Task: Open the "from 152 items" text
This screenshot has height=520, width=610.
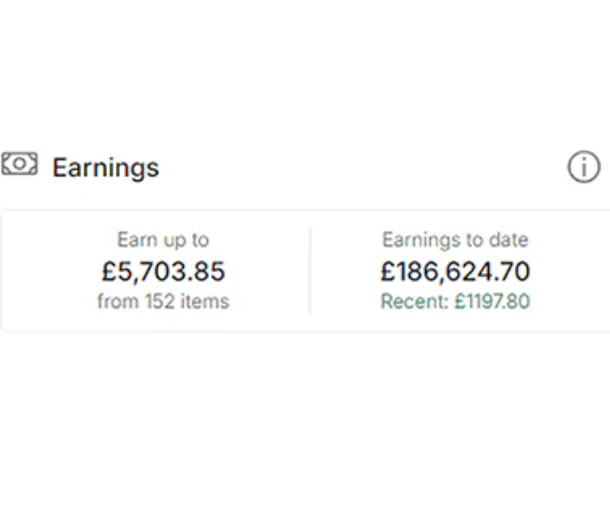Action: pyautogui.click(x=163, y=301)
